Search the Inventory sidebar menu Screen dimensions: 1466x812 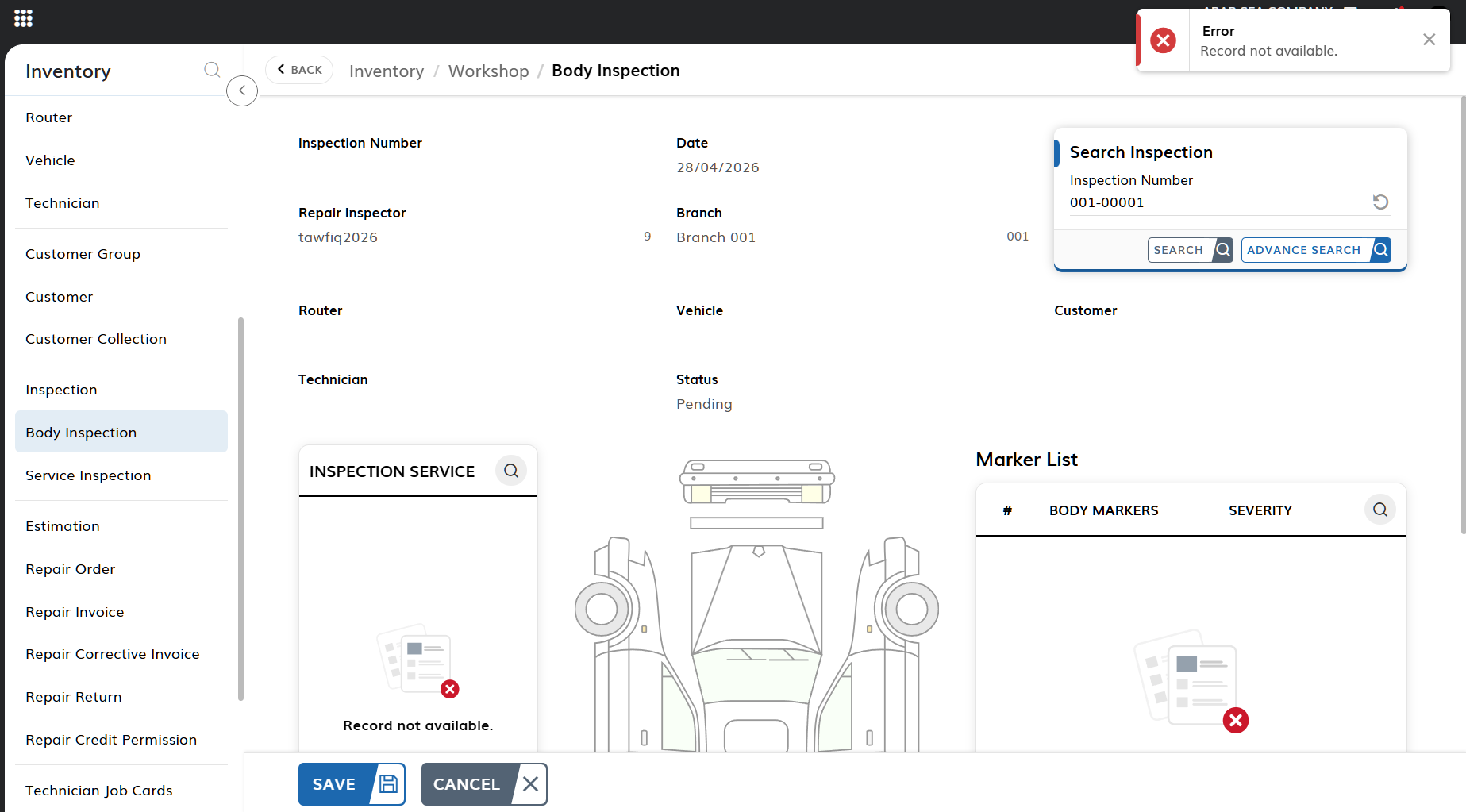pyautogui.click(x=212, y=70)
